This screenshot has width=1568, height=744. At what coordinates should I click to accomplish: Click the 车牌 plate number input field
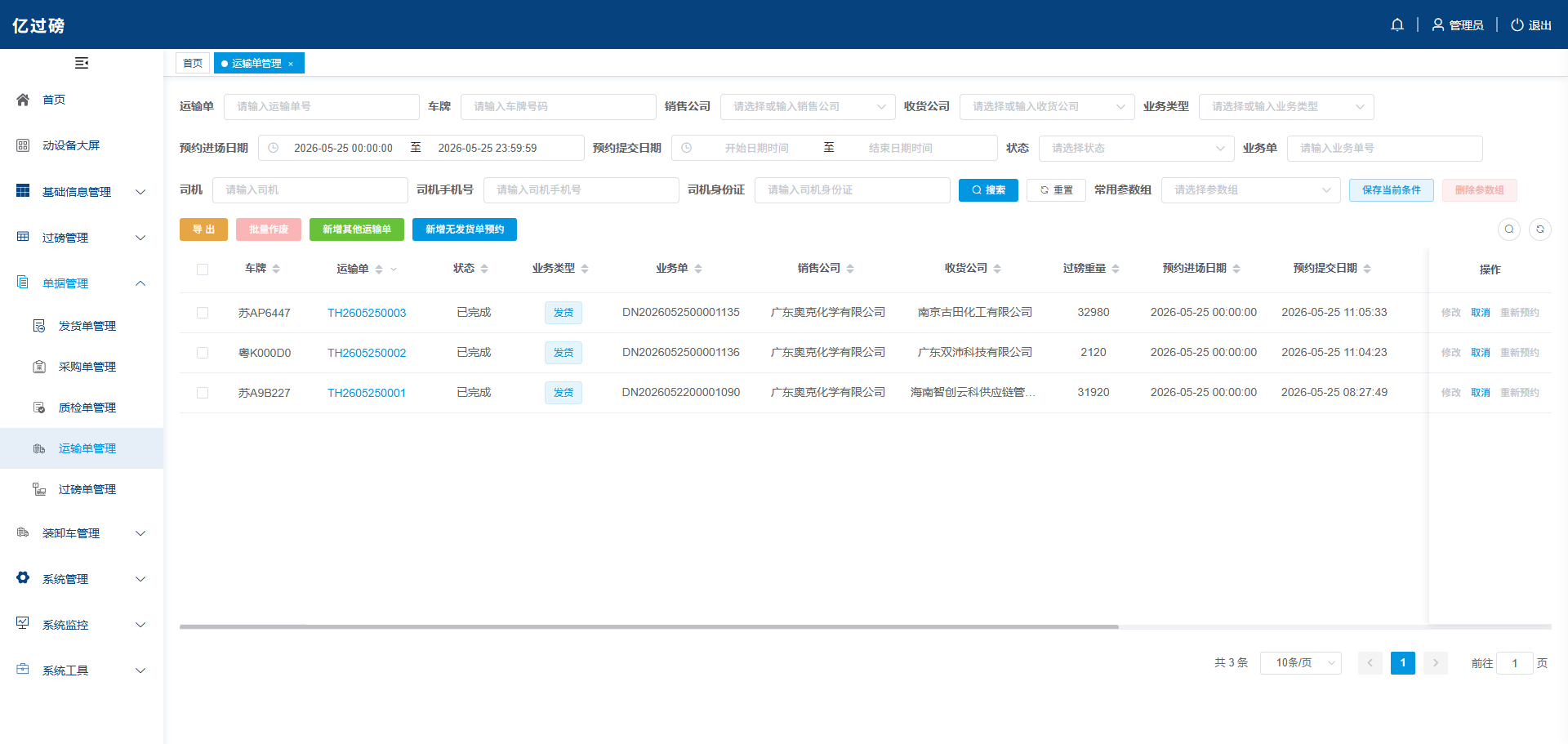tap(559, 107)
